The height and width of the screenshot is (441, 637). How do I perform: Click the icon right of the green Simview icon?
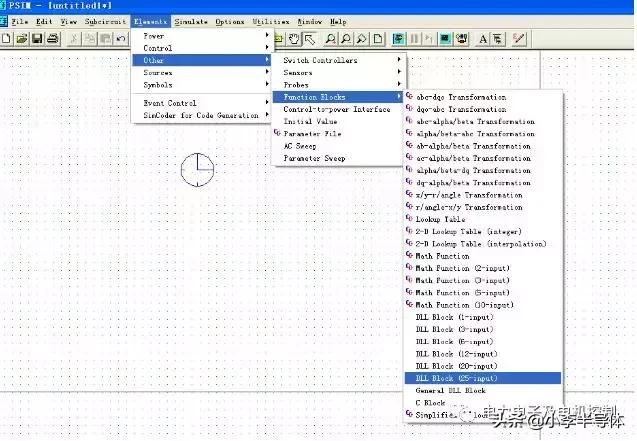coord(462,39)
